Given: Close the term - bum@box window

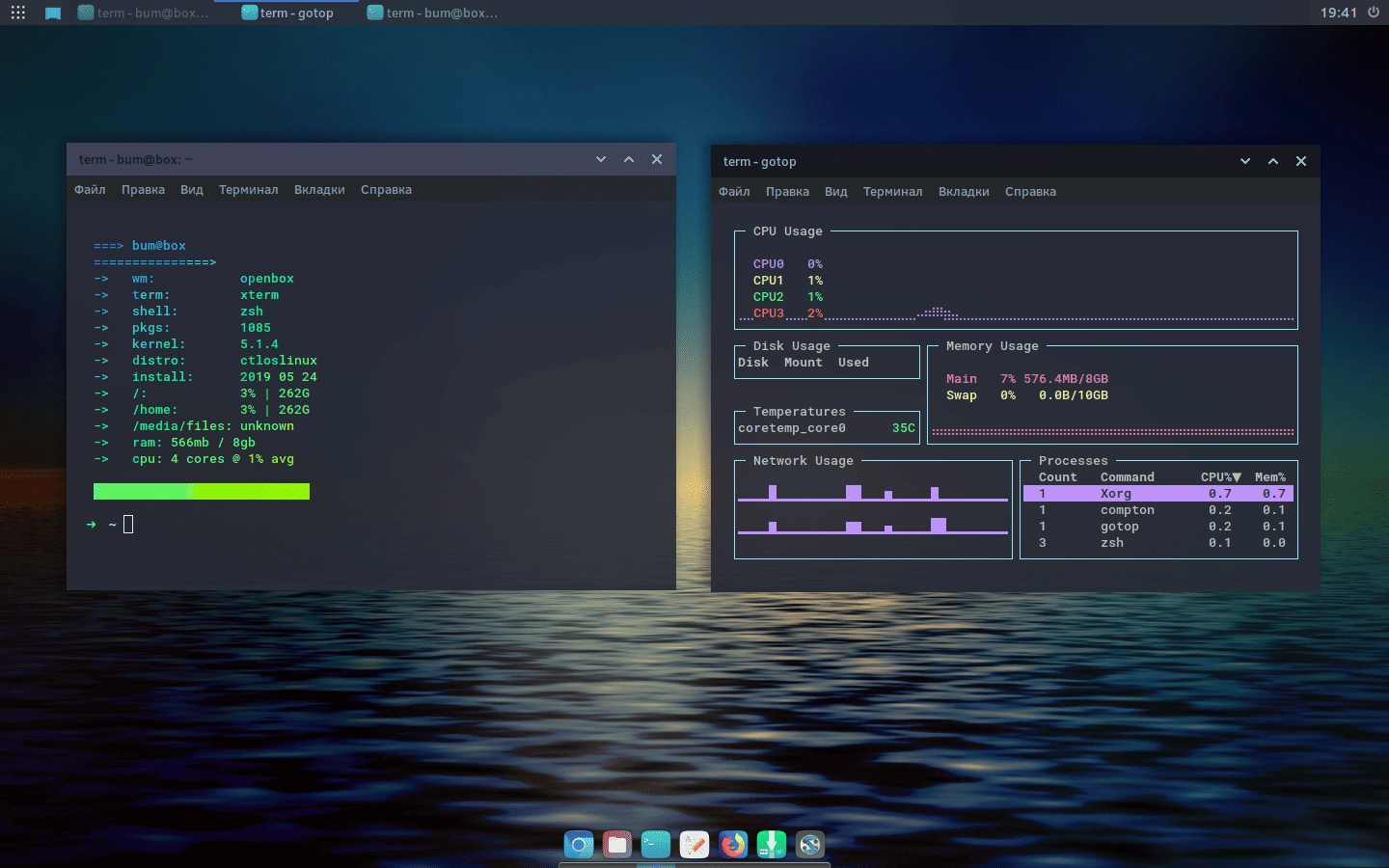Looking at the screenshot, I should (657, 159).
